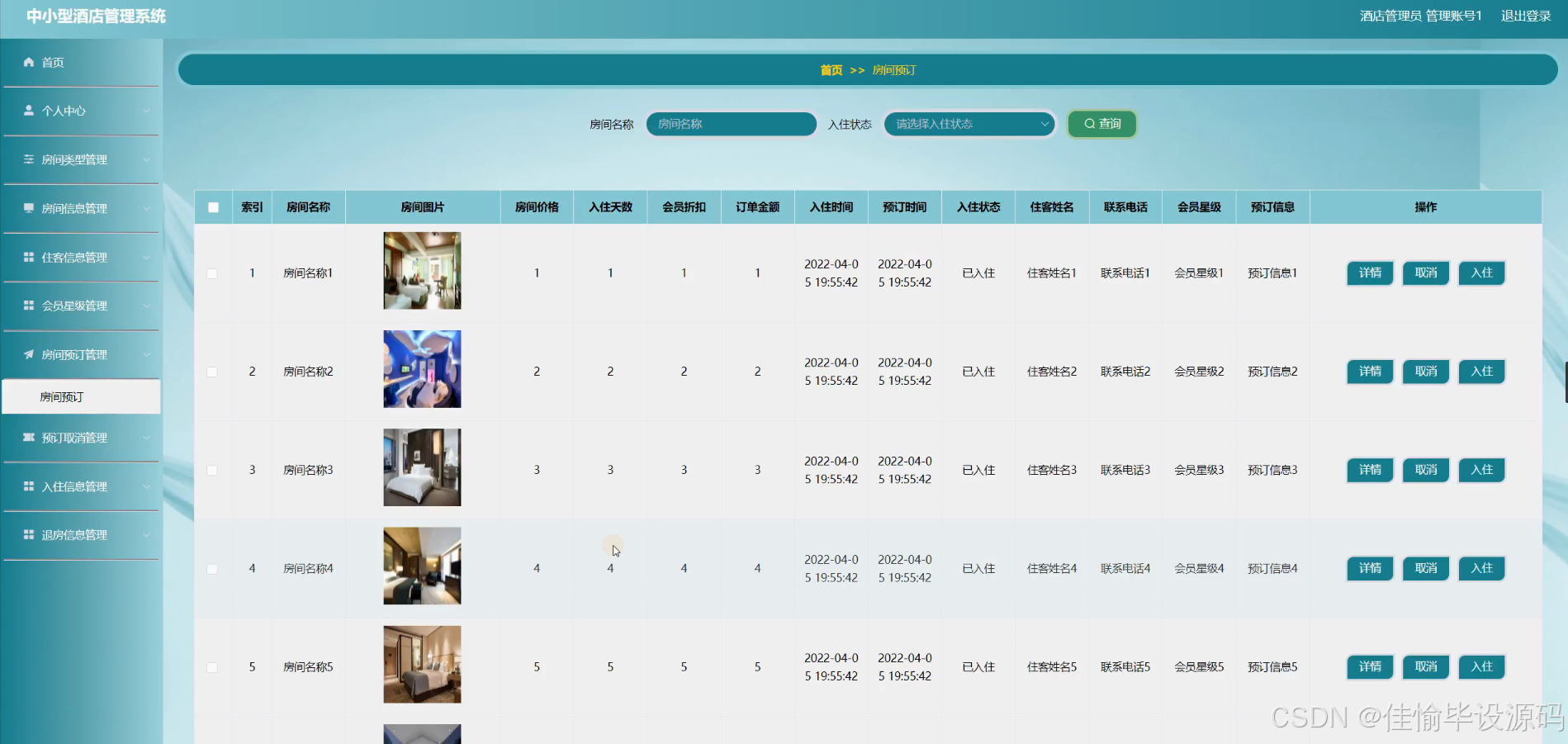The image size is (1568, 744).
Task: Open 详情 for 房间名称4
Action: 1370,568
